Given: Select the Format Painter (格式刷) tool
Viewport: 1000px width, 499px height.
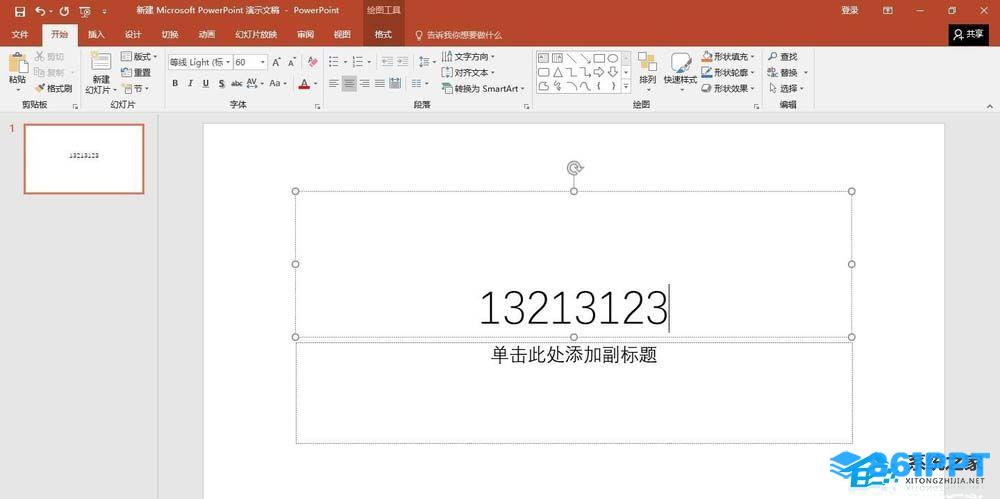Looking at the screenshot, I should coord(54,88).
